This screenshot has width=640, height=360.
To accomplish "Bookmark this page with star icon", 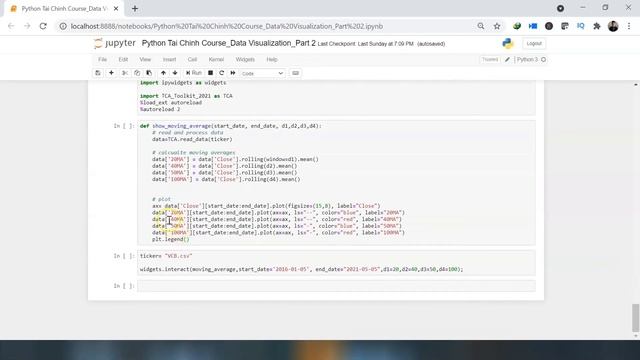I will pos(497,26).
